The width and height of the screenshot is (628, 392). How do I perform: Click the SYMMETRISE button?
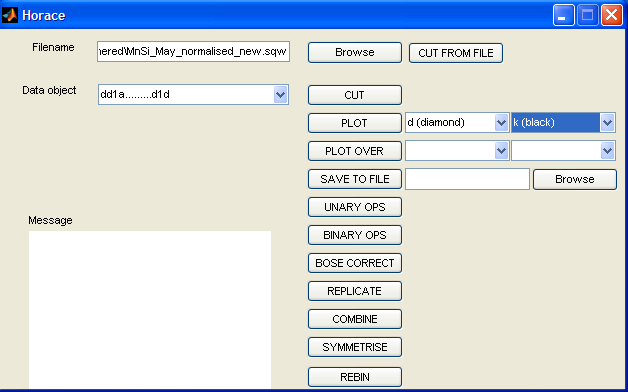[x=354, y=347]
